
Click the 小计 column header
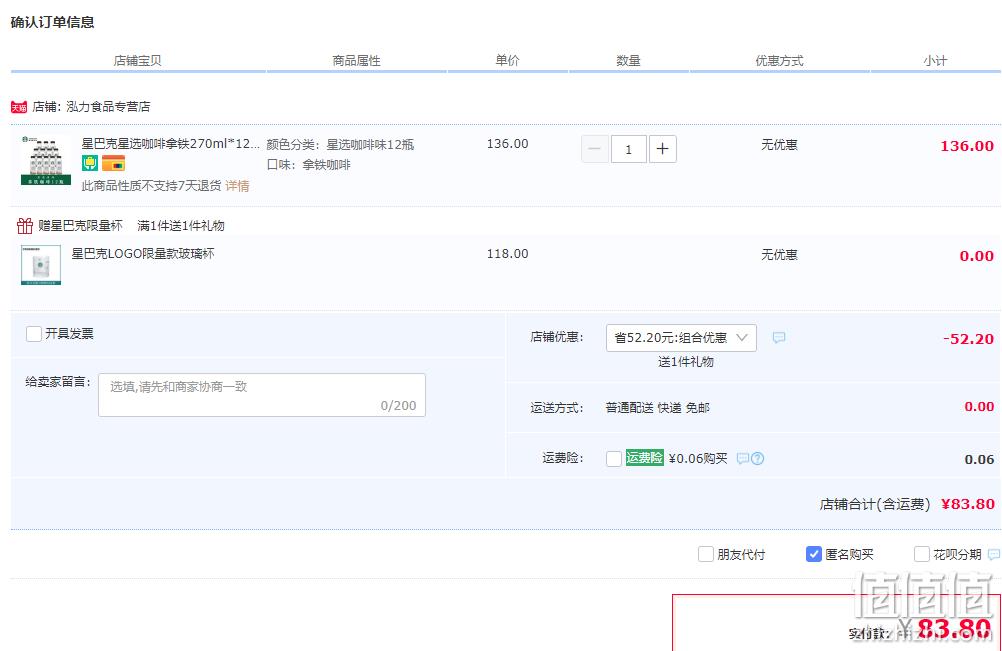(x=935, y=61)
